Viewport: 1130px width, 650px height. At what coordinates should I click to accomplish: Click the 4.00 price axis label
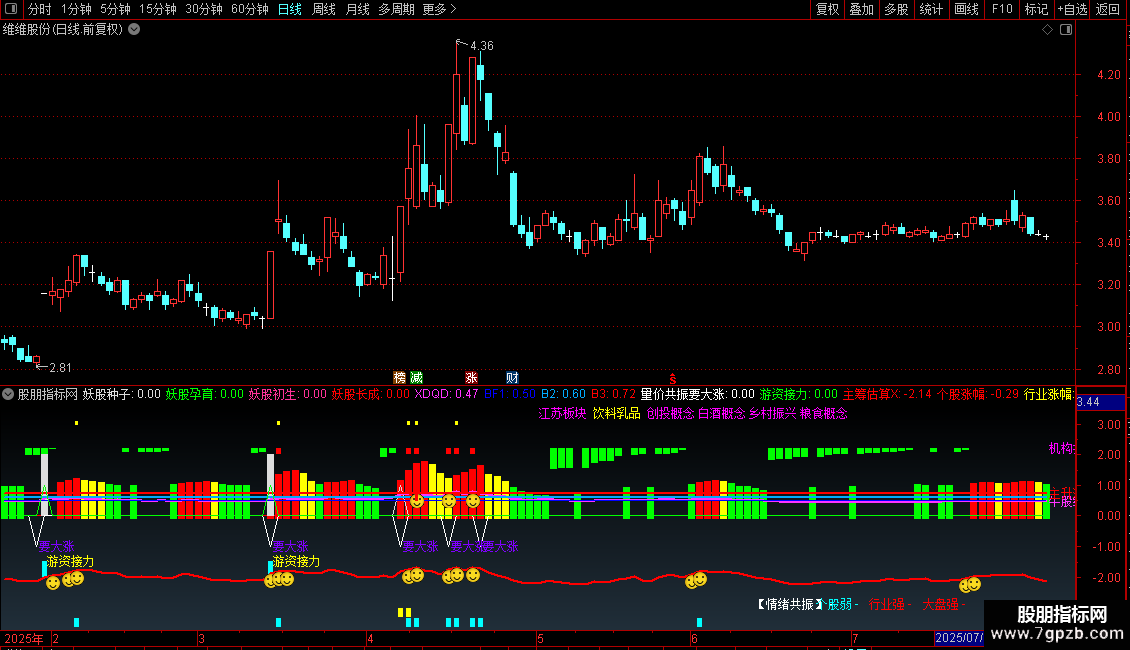click(1108, 117)
